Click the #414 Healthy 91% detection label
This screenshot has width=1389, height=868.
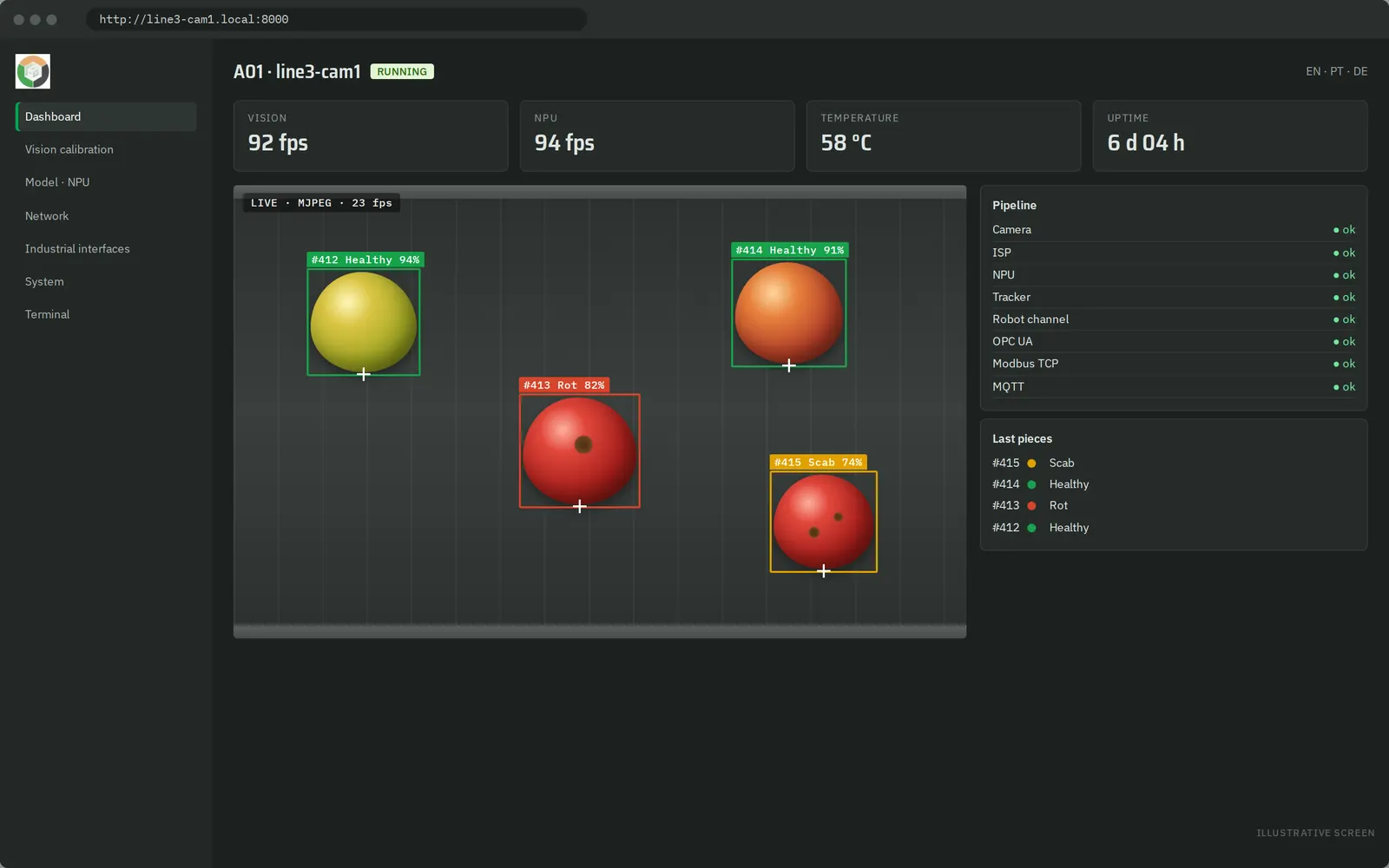pos(790,250)
